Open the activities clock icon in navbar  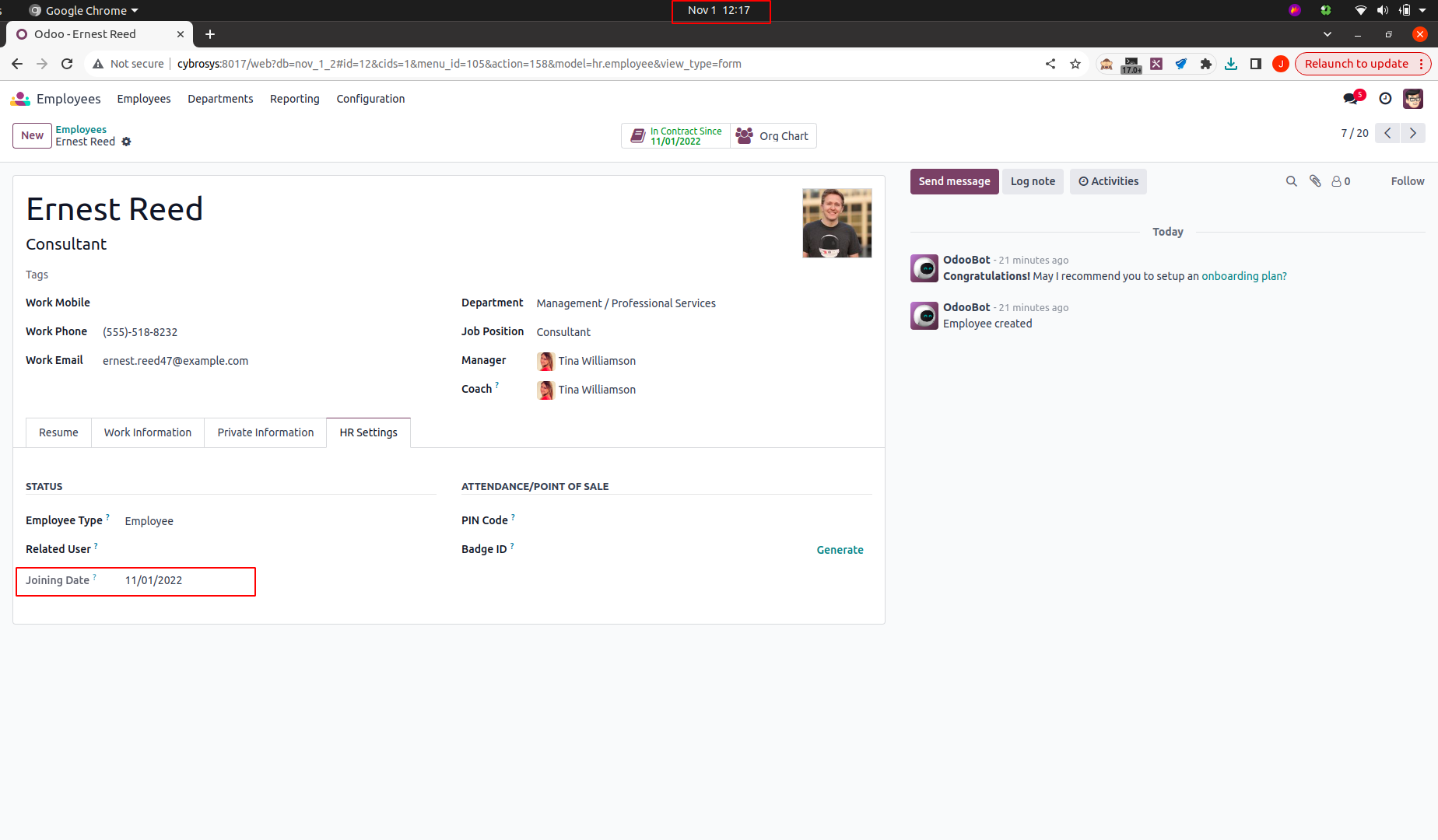pyautogui.click(x=1385, y=99)
